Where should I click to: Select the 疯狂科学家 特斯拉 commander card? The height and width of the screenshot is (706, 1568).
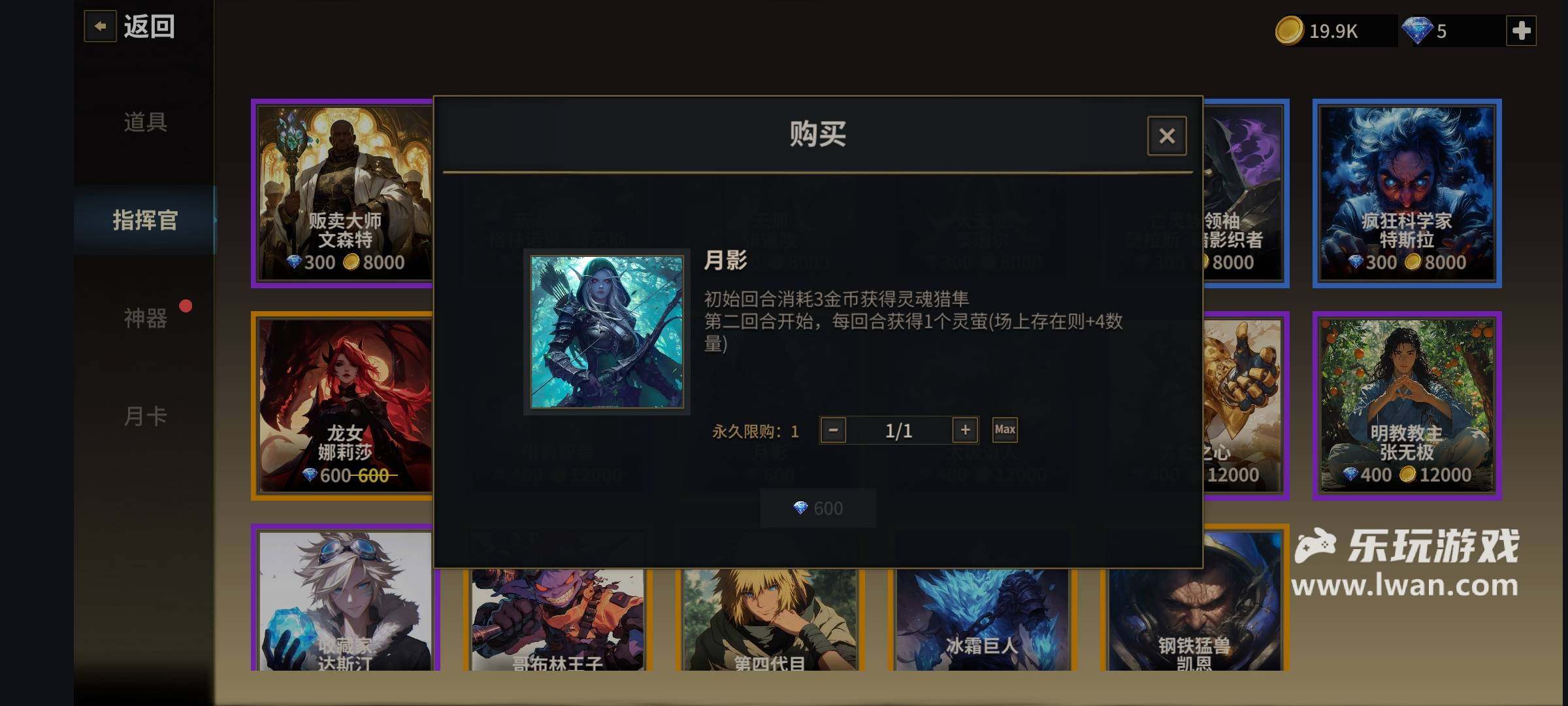coord(1407,193)
